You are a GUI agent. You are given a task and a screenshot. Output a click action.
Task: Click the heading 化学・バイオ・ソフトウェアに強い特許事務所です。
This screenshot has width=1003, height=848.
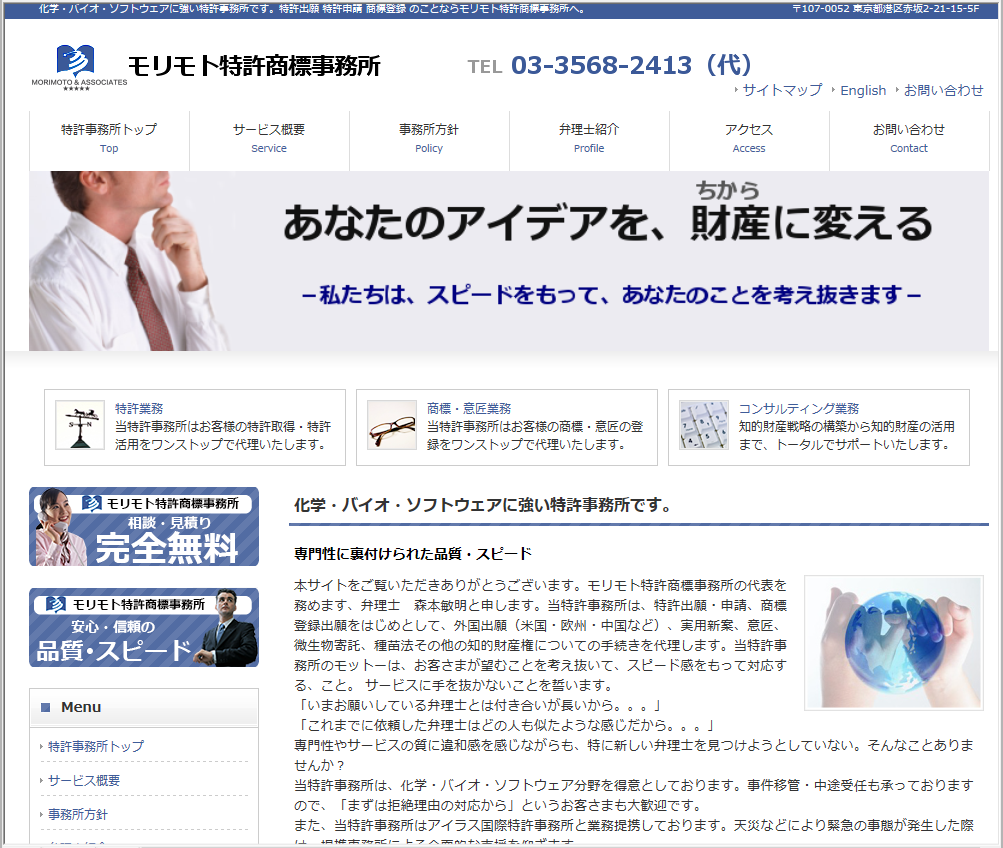pos(483,505)
